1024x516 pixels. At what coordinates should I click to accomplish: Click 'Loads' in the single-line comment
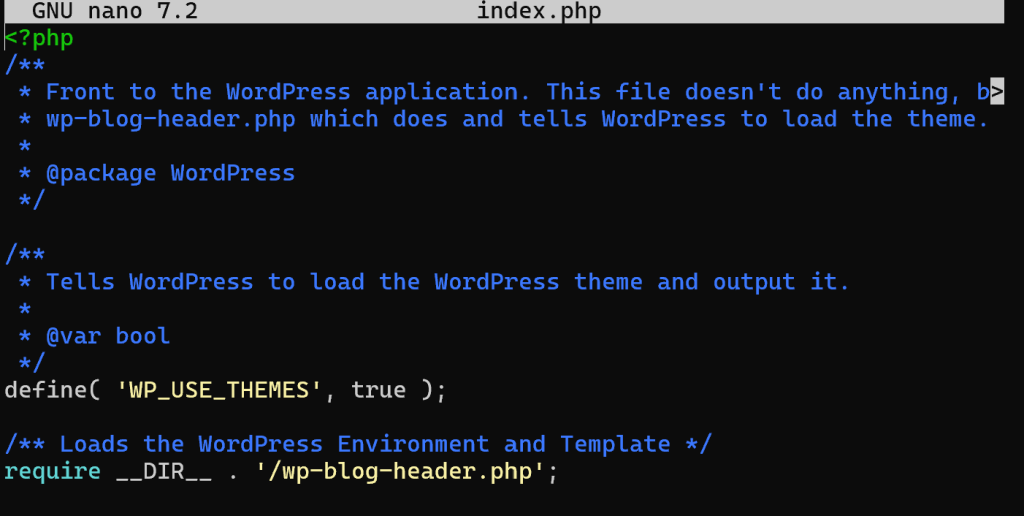coord(94,444)
